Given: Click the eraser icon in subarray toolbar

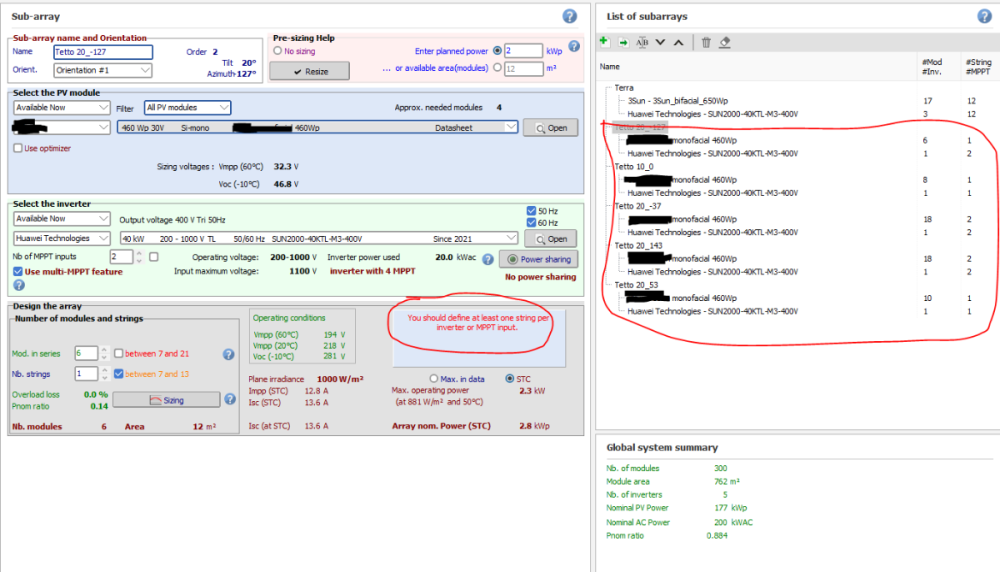Looking at the screenshot, I should click(725, 42).
